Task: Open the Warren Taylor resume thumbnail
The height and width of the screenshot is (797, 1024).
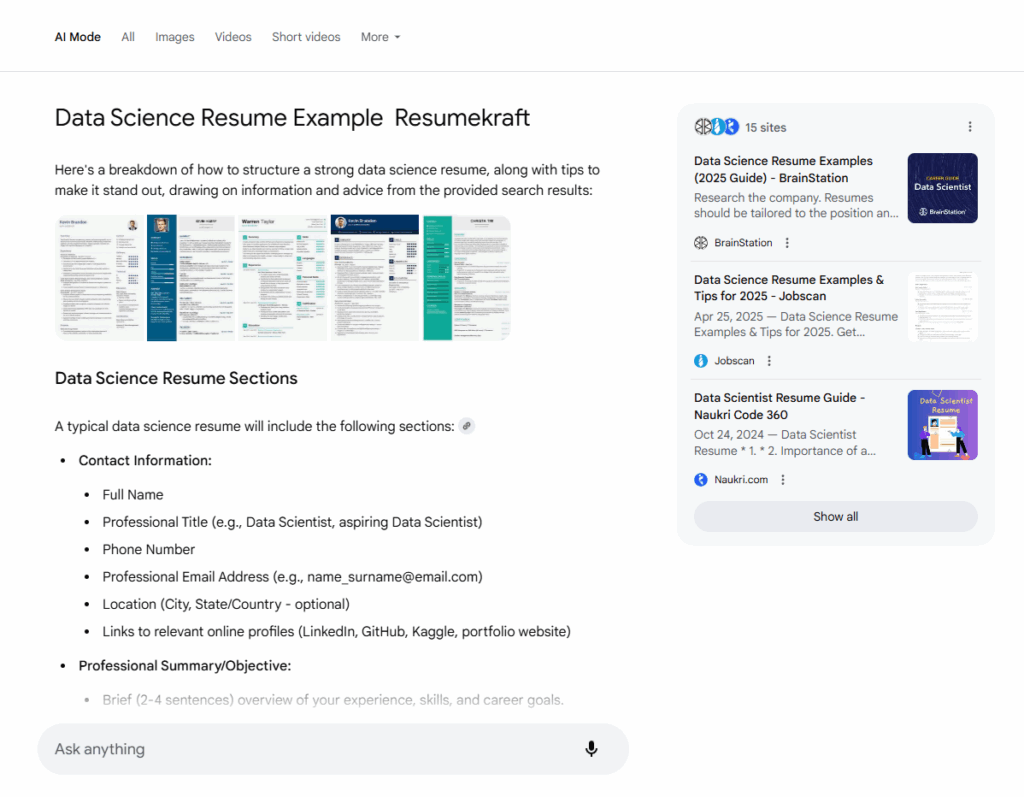Action: 283,278
